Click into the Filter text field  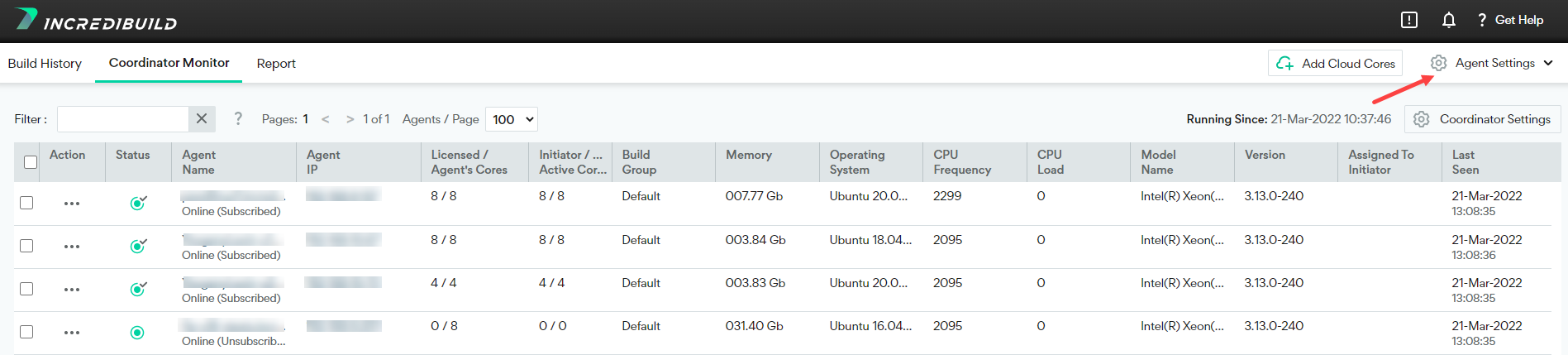pos(122,119)
